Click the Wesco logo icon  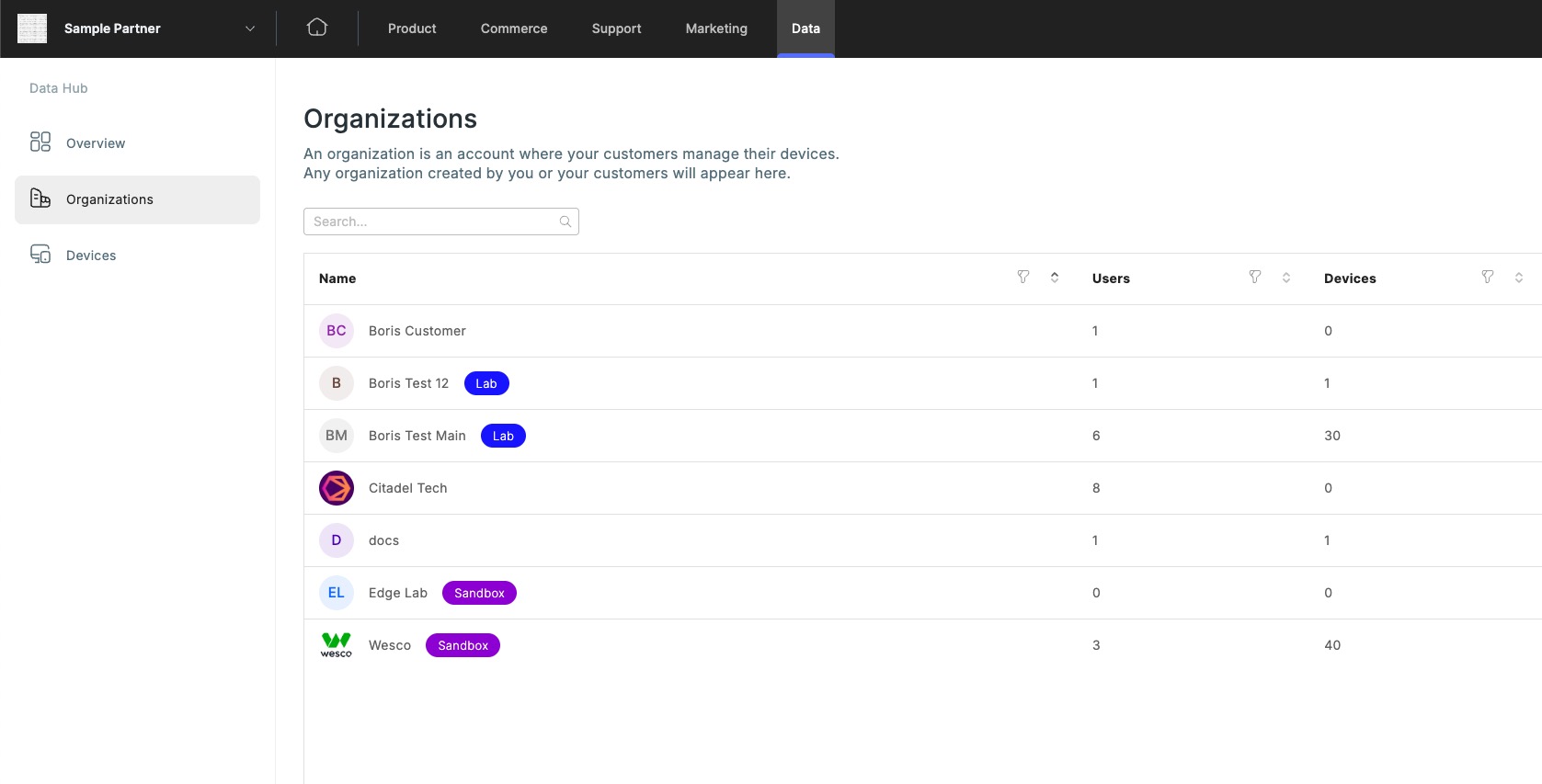pos(337,645)
